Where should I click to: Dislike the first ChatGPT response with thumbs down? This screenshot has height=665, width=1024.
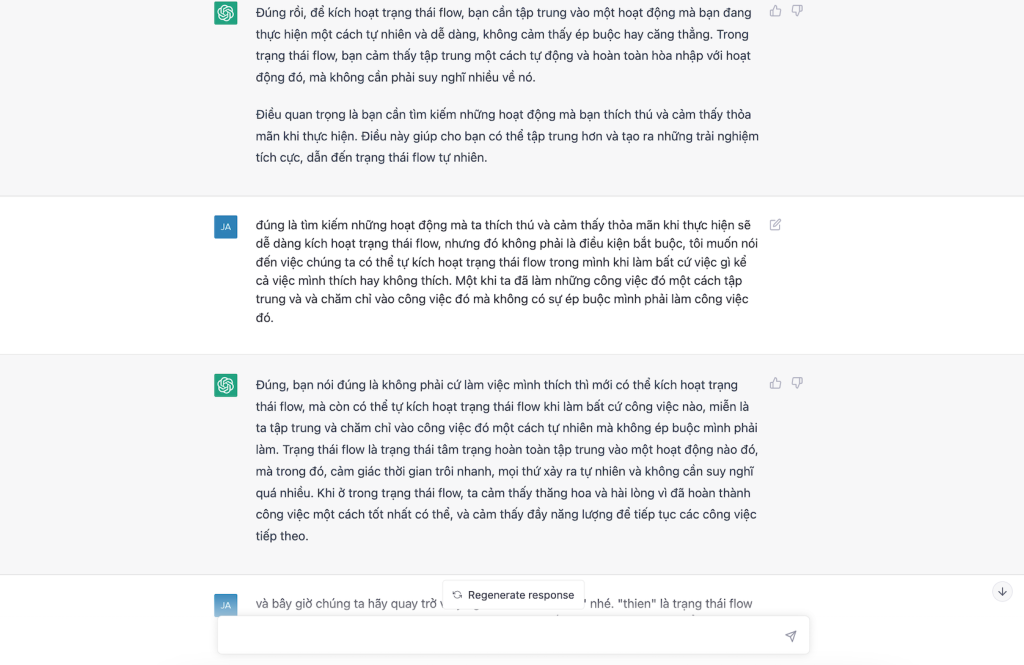[x=797, y=11]
